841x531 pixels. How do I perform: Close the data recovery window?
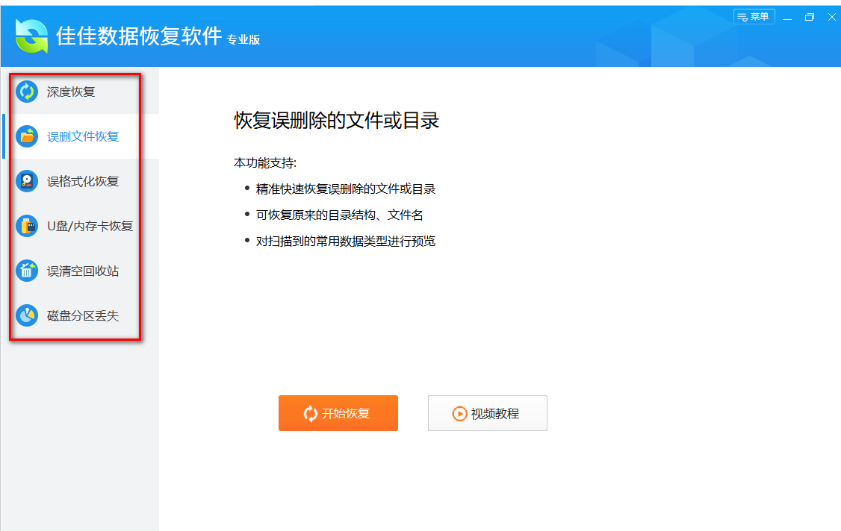(x=832, y=18)
